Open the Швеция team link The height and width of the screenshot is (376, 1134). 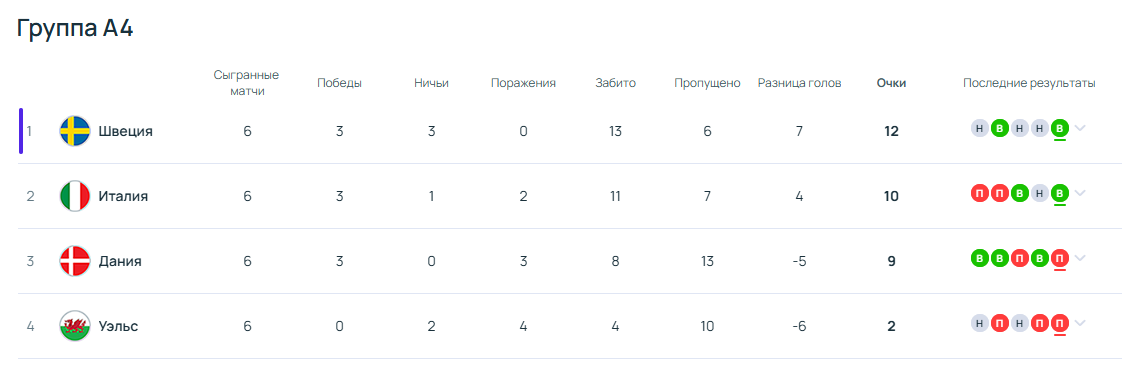(126, 132)
